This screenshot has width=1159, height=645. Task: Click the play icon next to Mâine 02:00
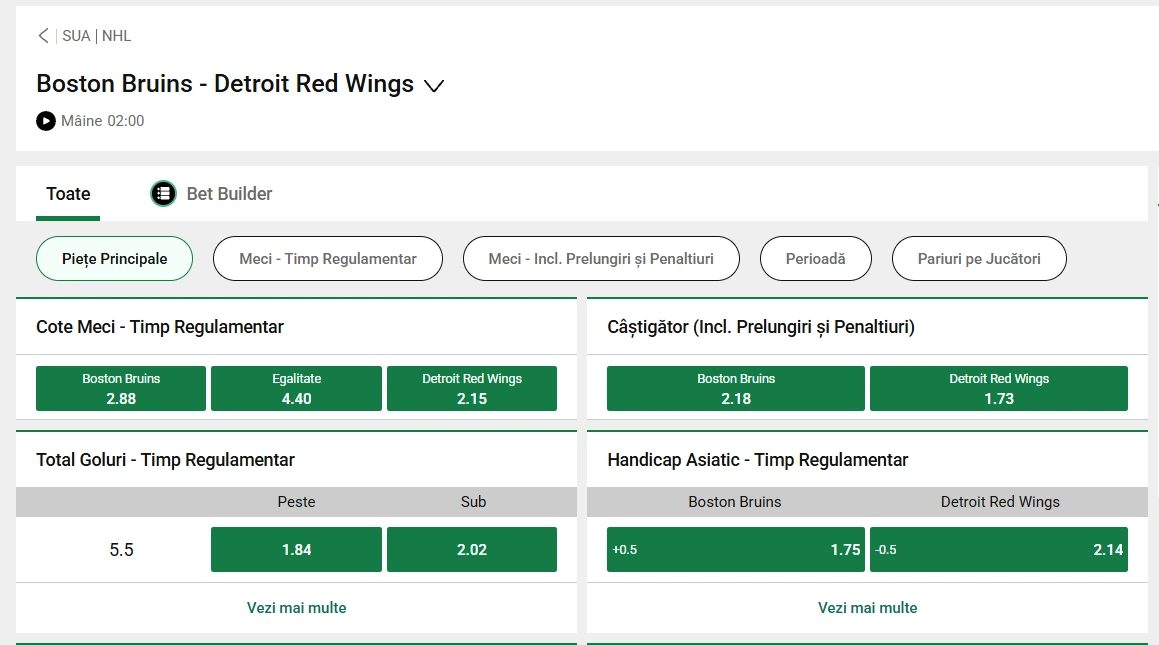44,121
